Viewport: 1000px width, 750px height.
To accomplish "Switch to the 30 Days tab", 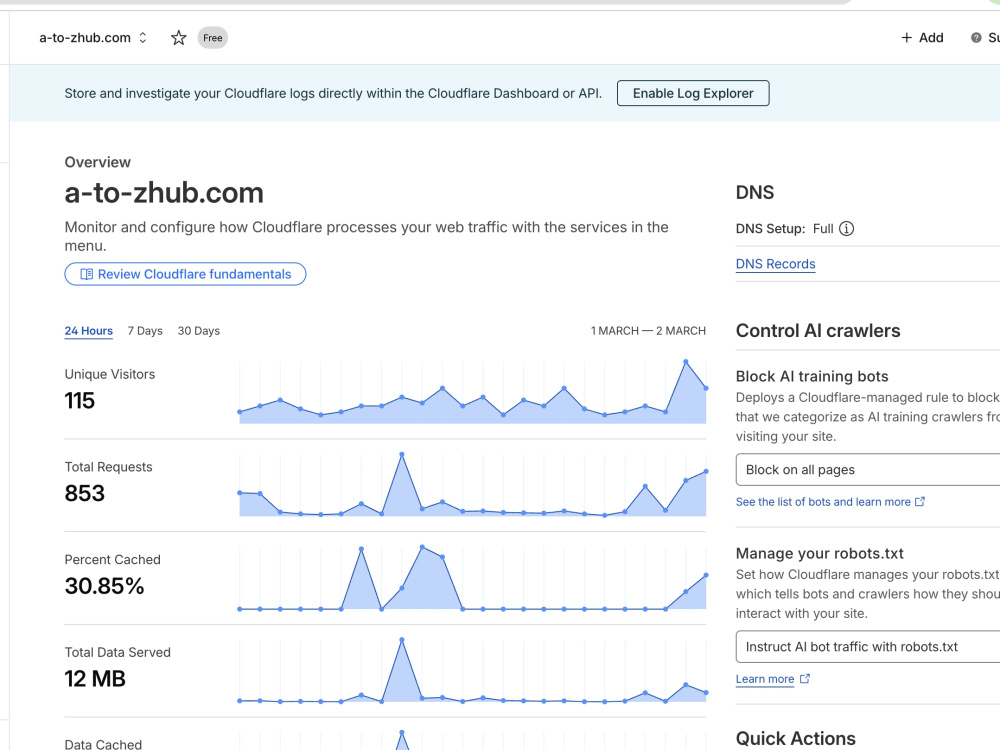I will [198, 331].
